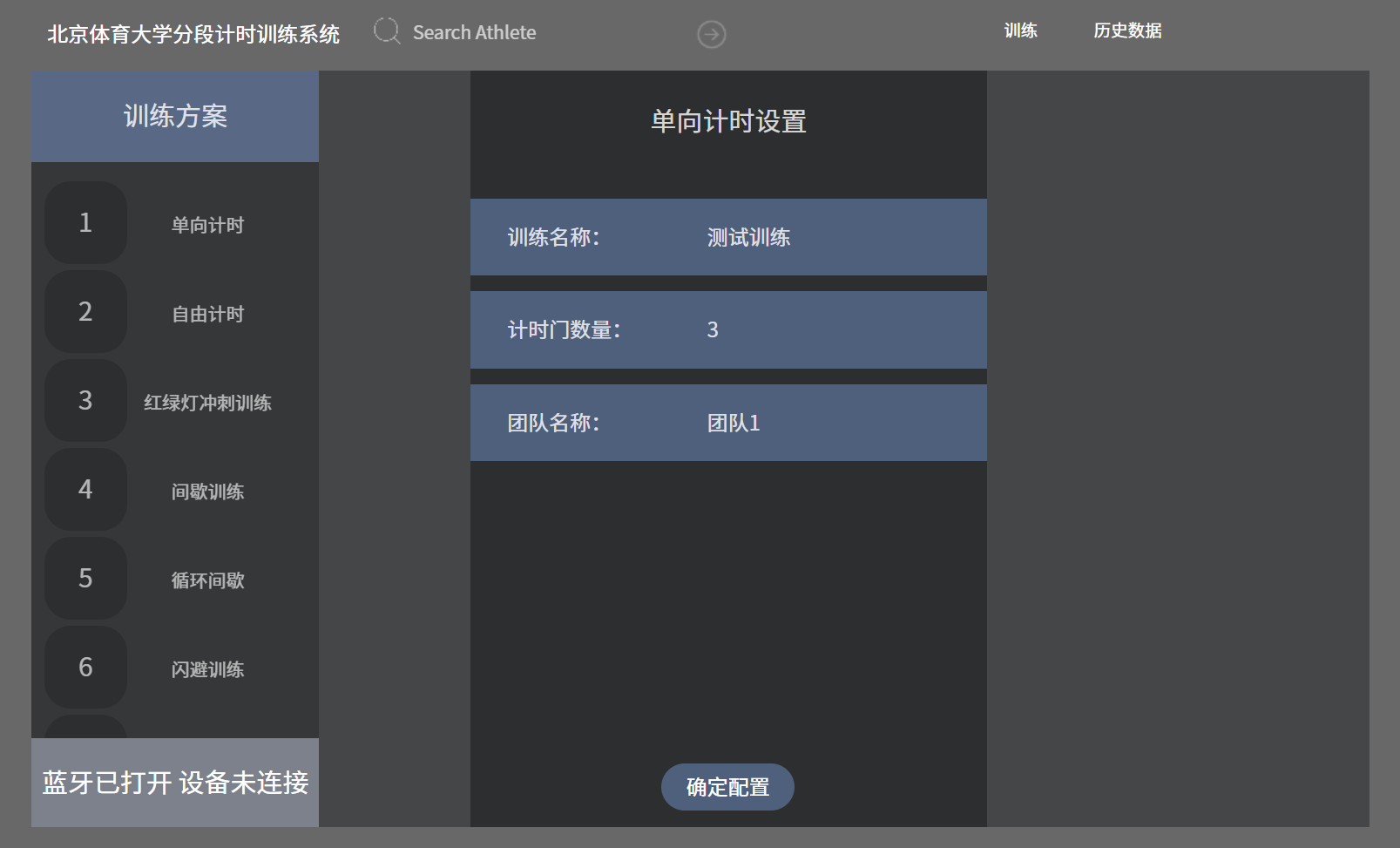Select number 4 badge for 间歇训练
This screenshot has width=1400, height=848.
85,490
